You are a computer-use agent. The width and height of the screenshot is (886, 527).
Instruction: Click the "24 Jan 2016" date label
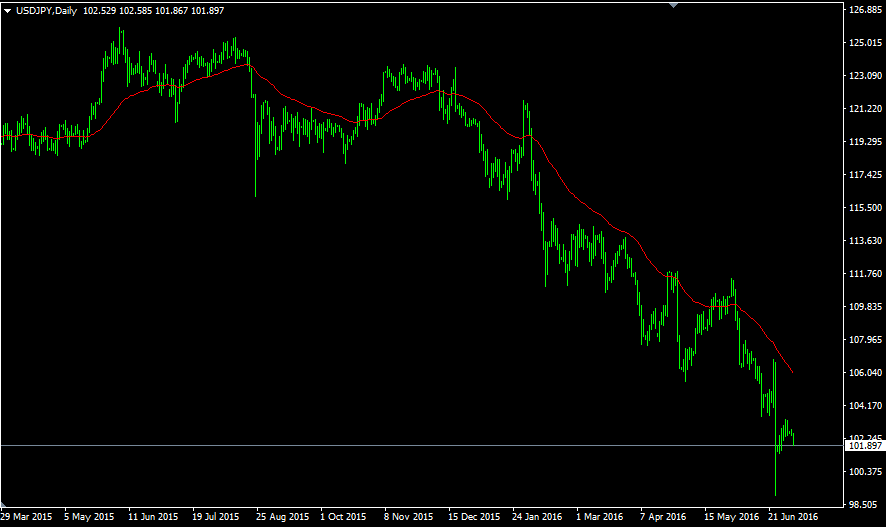(537, 517)
